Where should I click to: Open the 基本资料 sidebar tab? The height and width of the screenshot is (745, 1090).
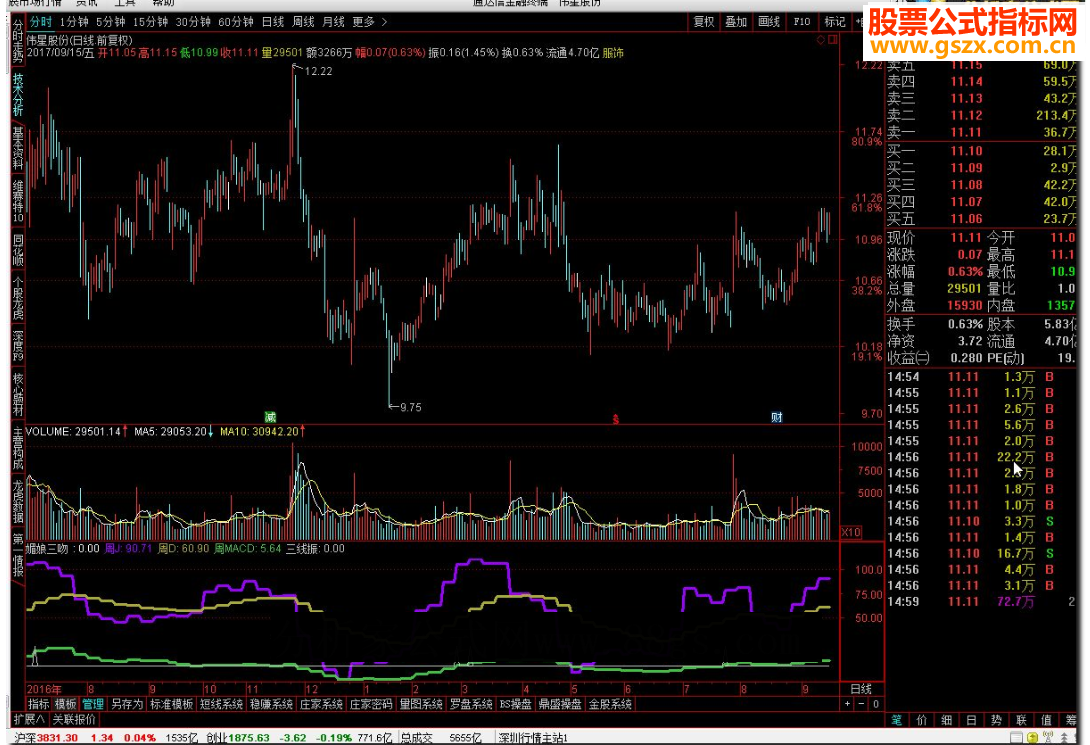coord(17,148)
